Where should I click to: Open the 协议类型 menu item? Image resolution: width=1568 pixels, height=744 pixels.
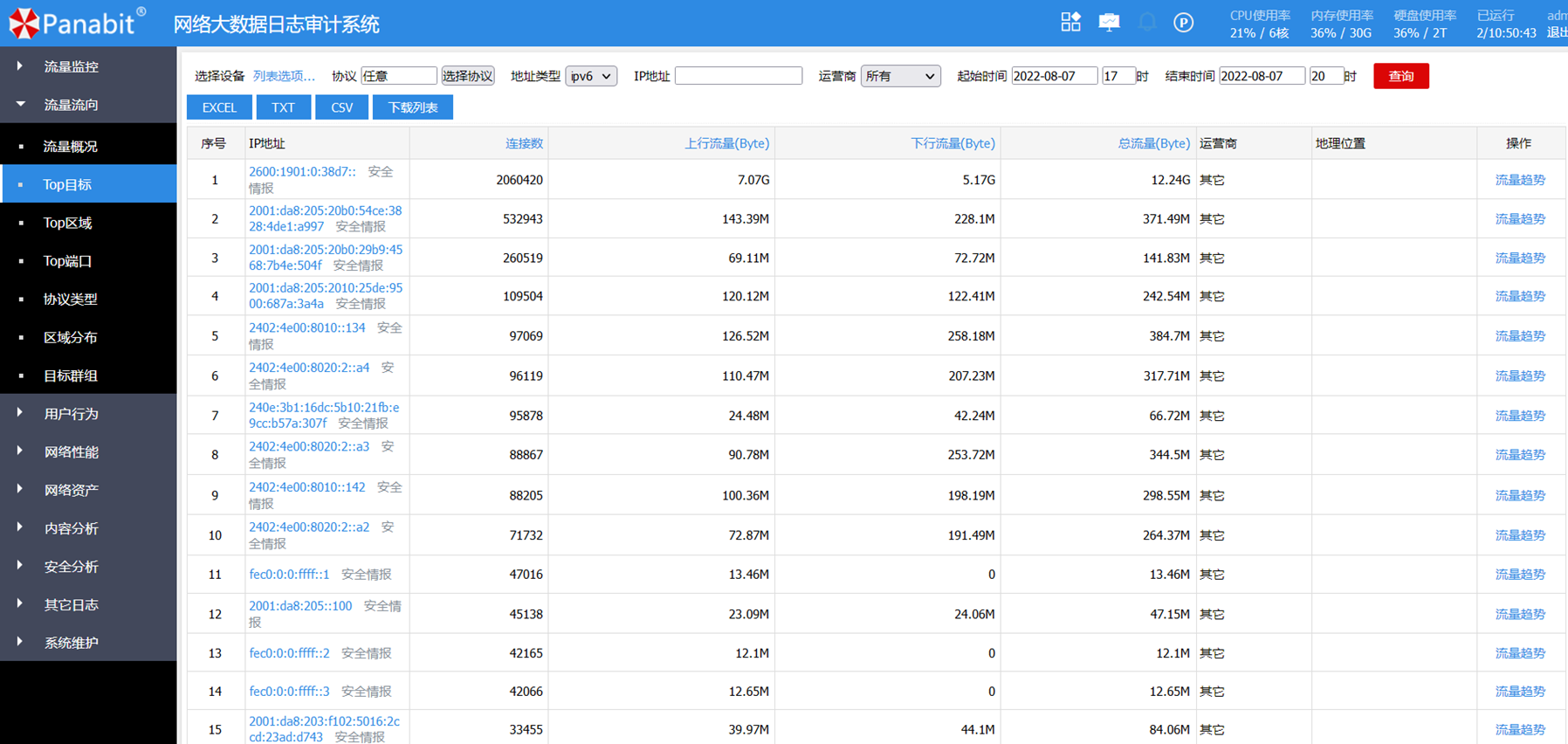pos(88,299)
